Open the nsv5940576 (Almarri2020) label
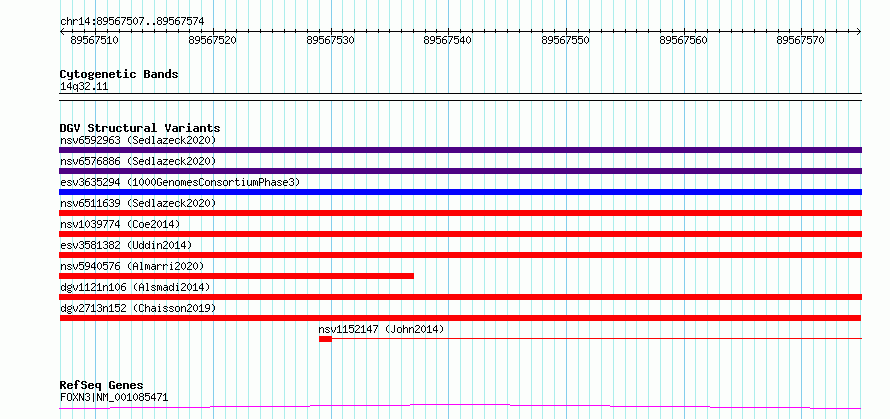This screenshot has width=890, height=419. click(x=132, y=266)
